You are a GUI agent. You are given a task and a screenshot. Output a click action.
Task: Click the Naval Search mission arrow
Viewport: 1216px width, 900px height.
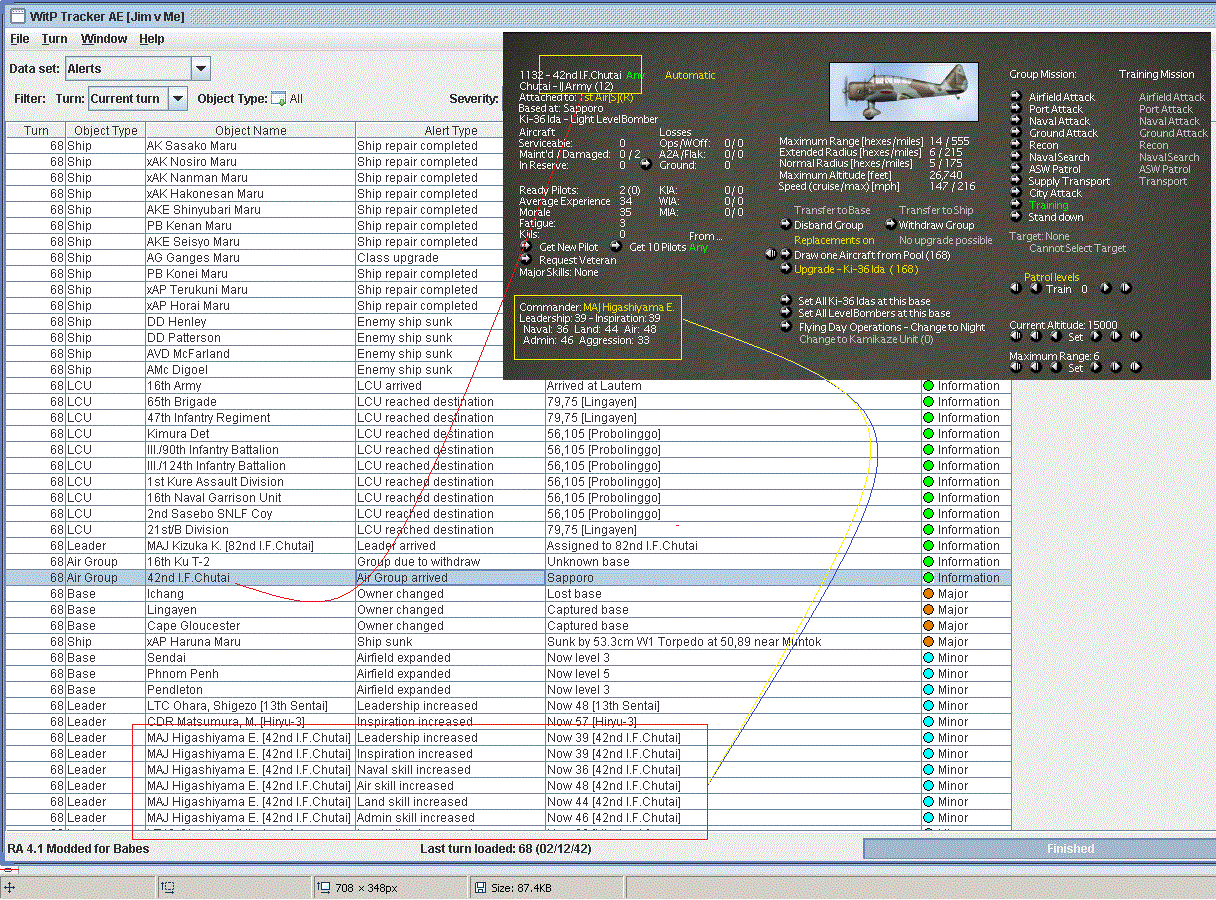pos(1016,157)
